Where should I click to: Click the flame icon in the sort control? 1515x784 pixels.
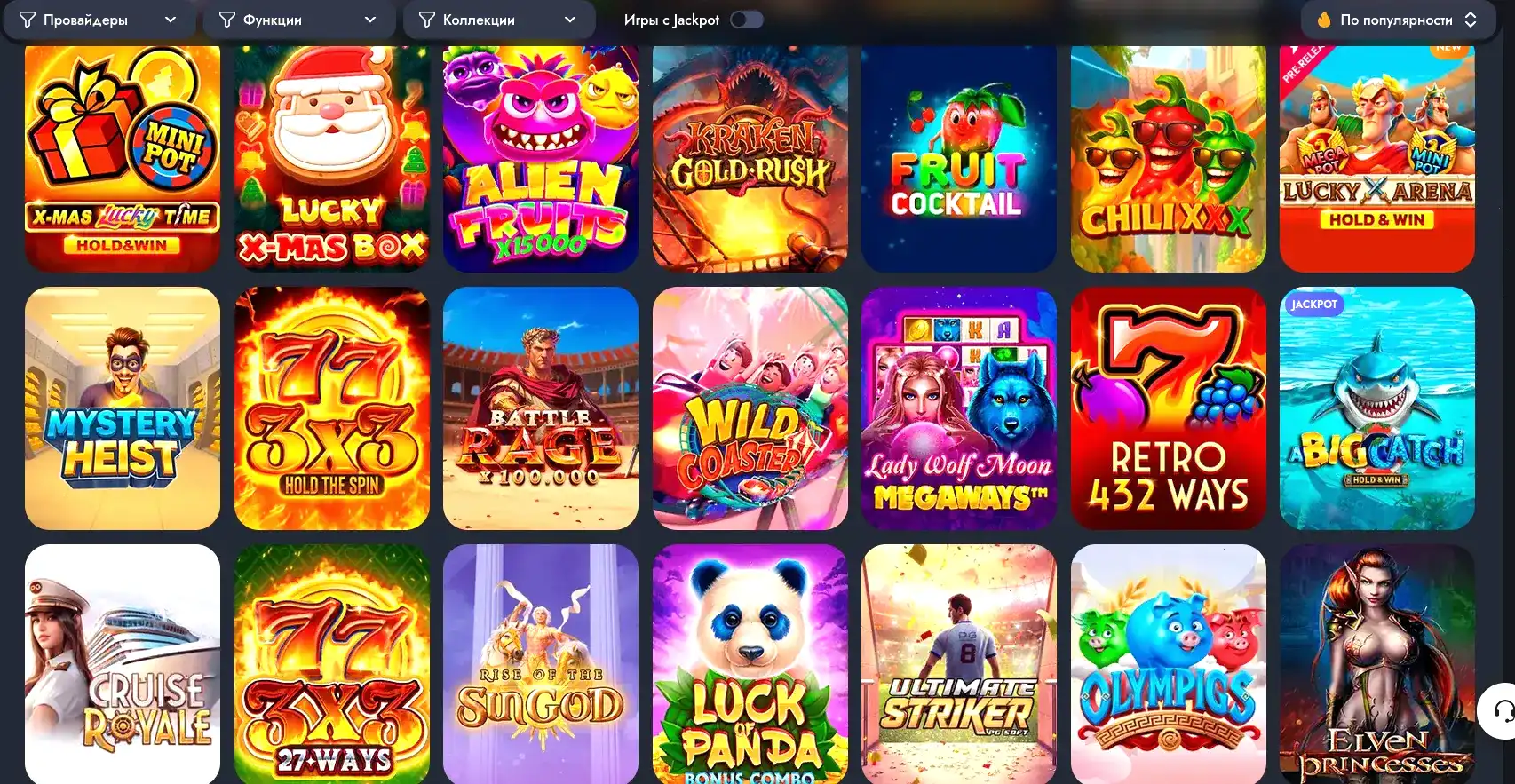[x=1324, y=20]
